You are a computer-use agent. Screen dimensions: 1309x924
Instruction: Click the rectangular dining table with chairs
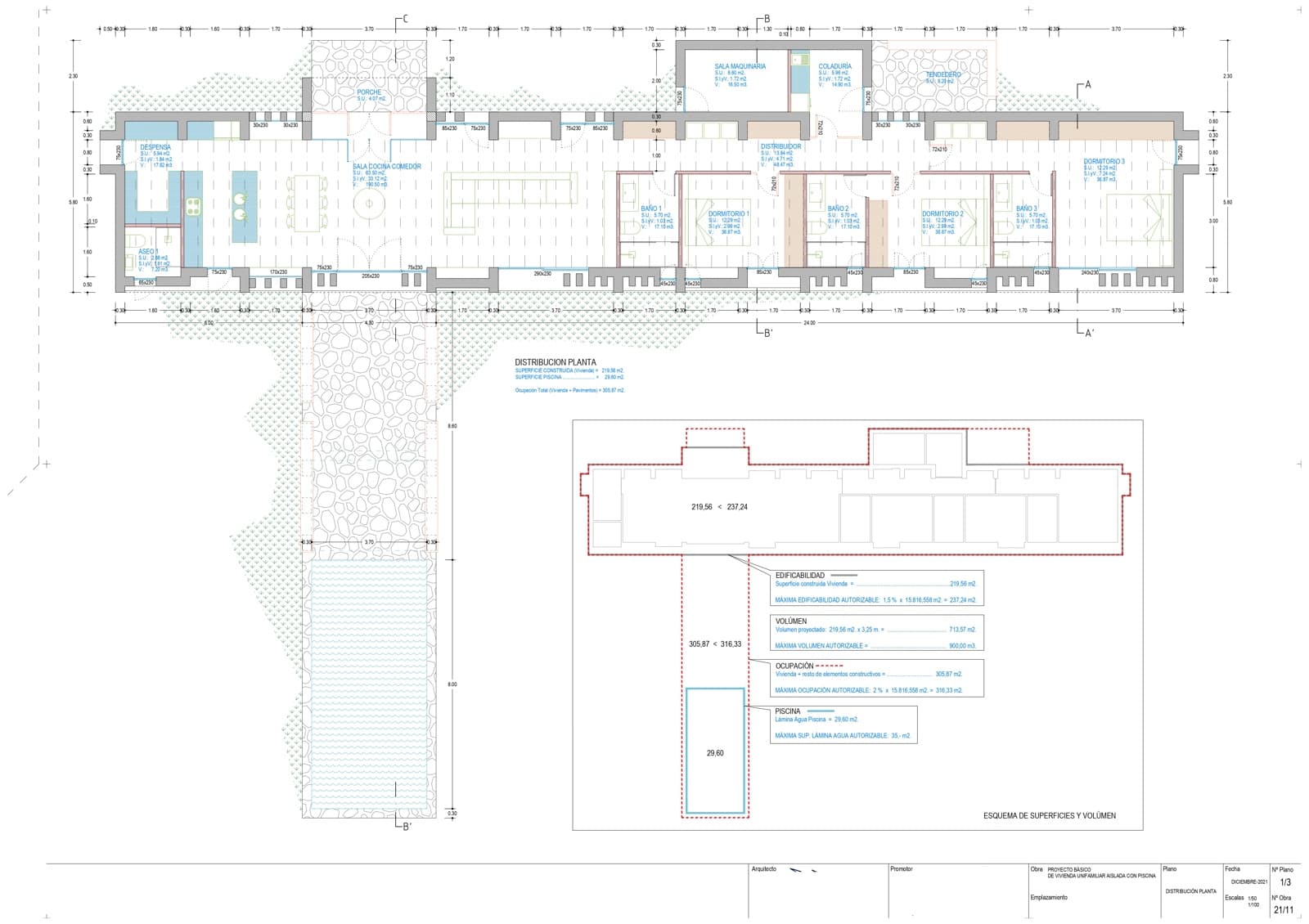tap(308, 204)
